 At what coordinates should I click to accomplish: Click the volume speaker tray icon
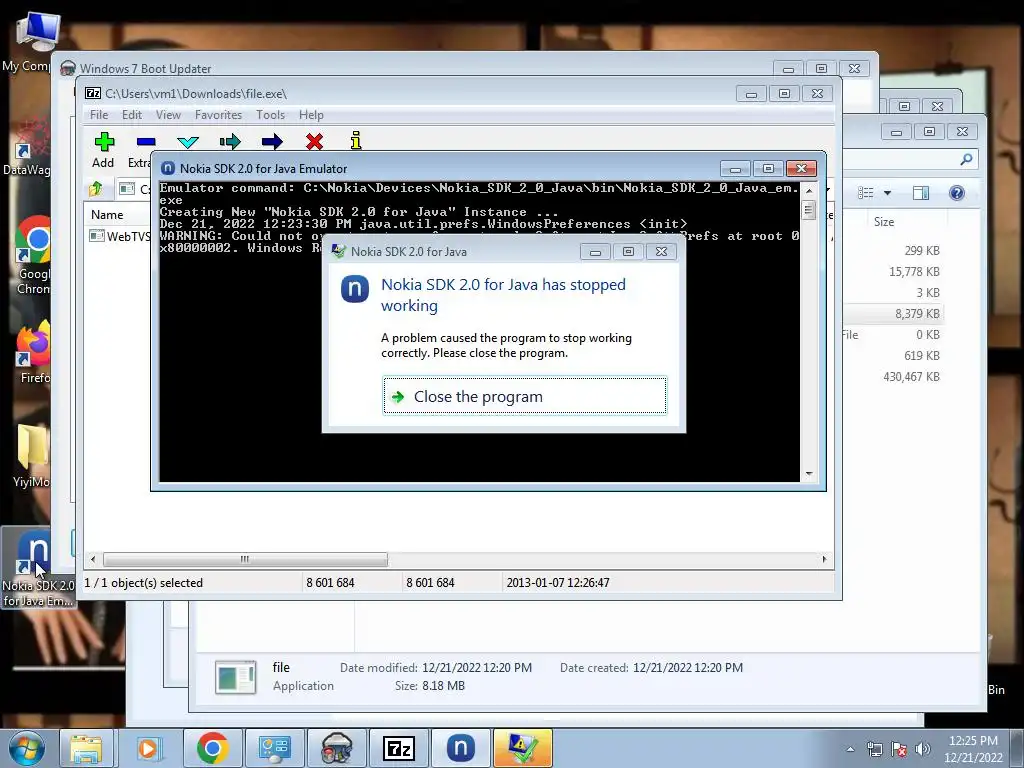pos(923,749)
